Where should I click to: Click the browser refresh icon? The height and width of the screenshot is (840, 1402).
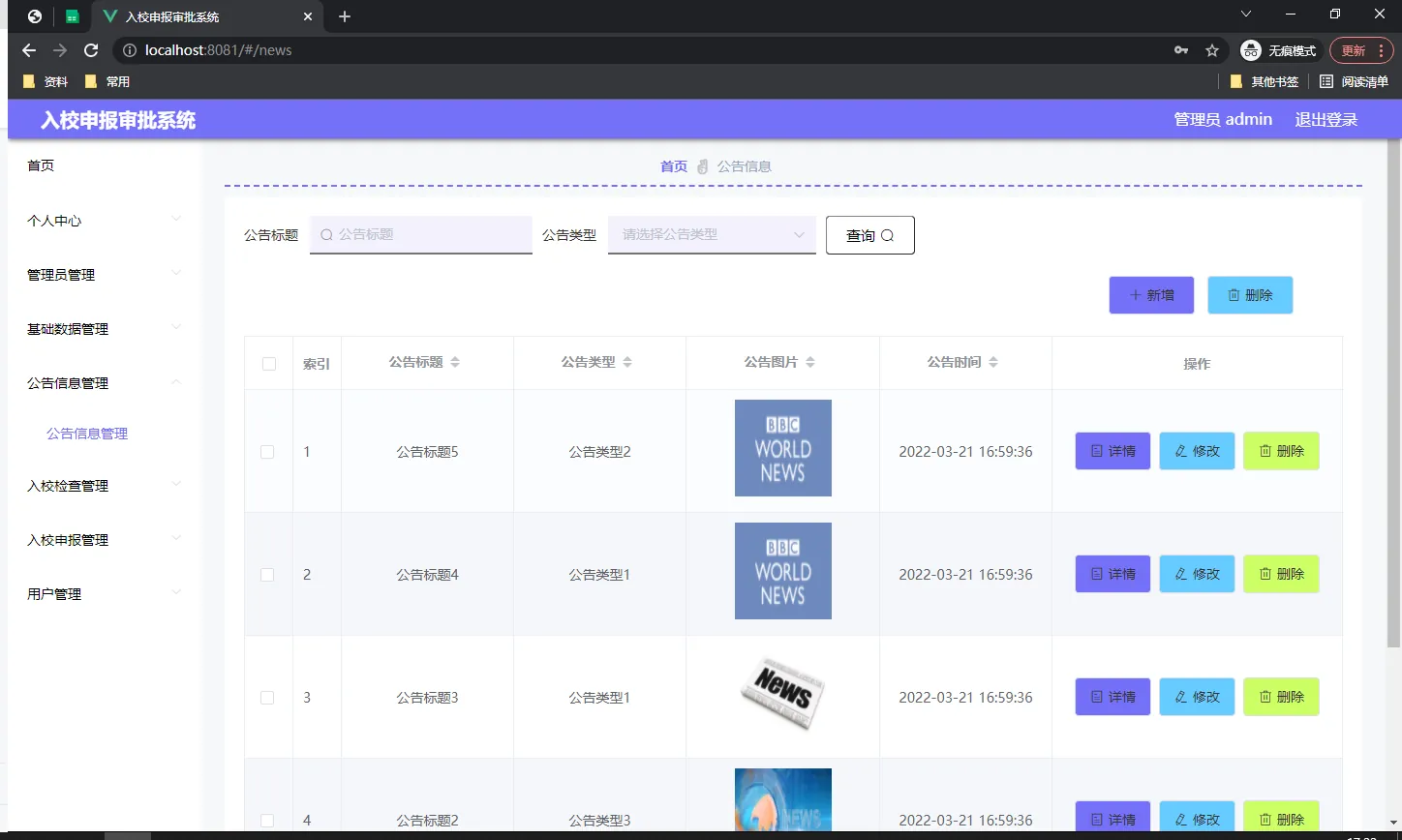coord(90,50)
